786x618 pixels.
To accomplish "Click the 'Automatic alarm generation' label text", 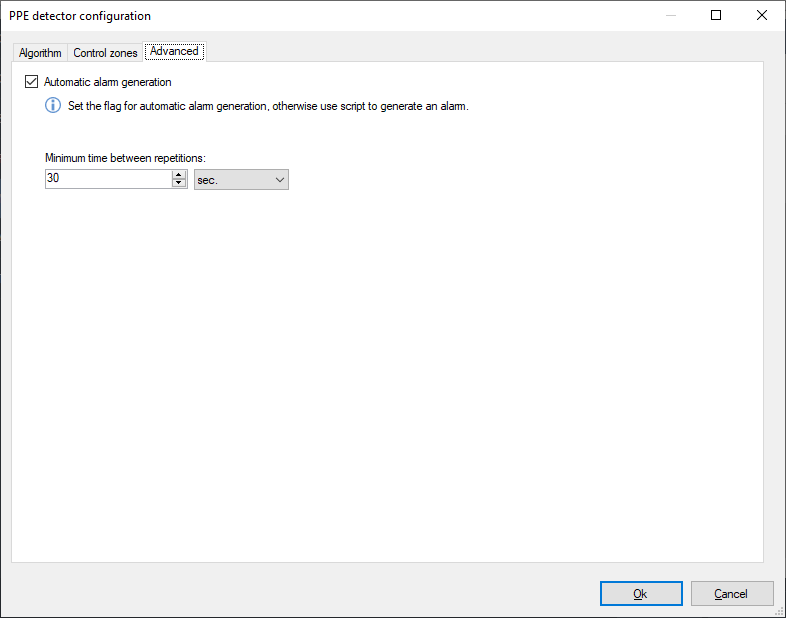I will pyautogui.click(x=108, y=82).
